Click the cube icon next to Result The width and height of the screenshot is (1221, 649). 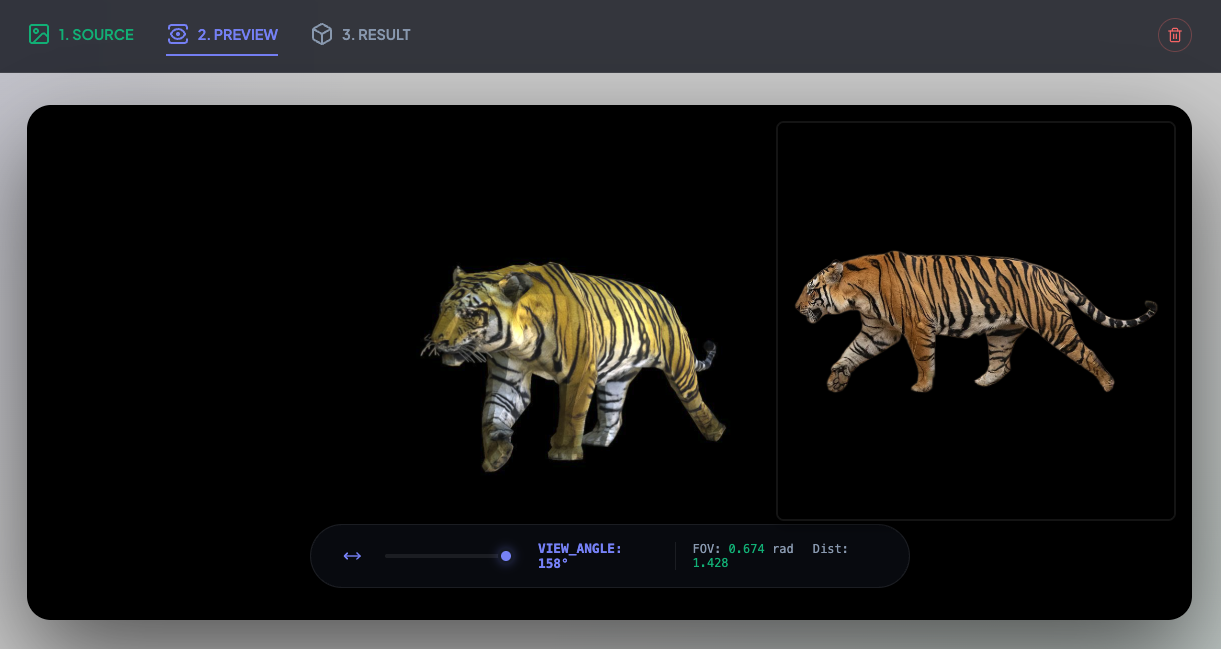(x=321, y=34)
